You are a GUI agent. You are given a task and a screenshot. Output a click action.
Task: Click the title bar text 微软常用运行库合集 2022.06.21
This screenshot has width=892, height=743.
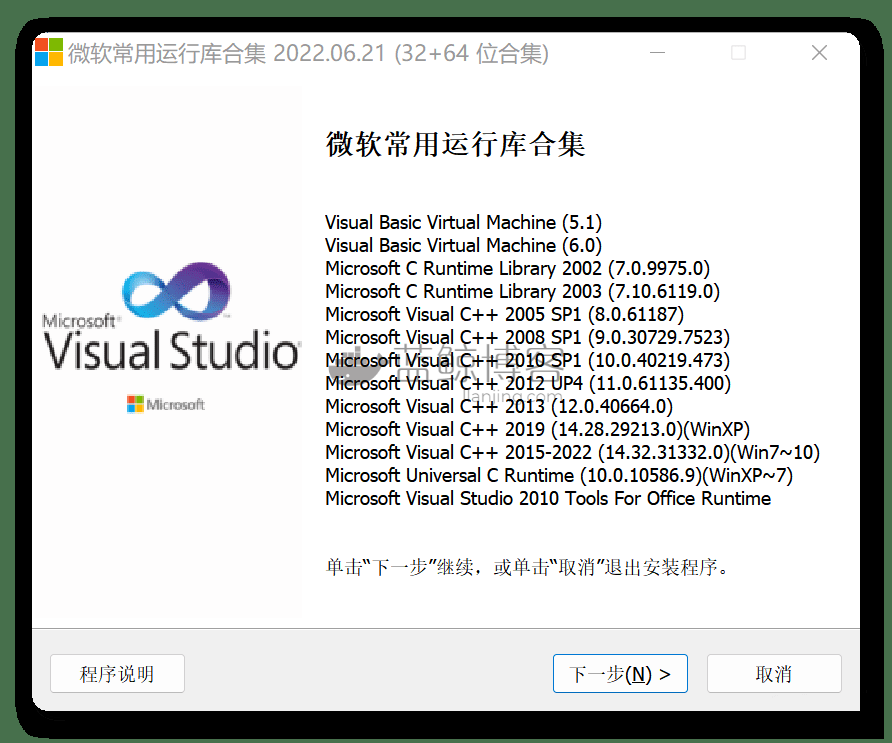tap(308, 53)
